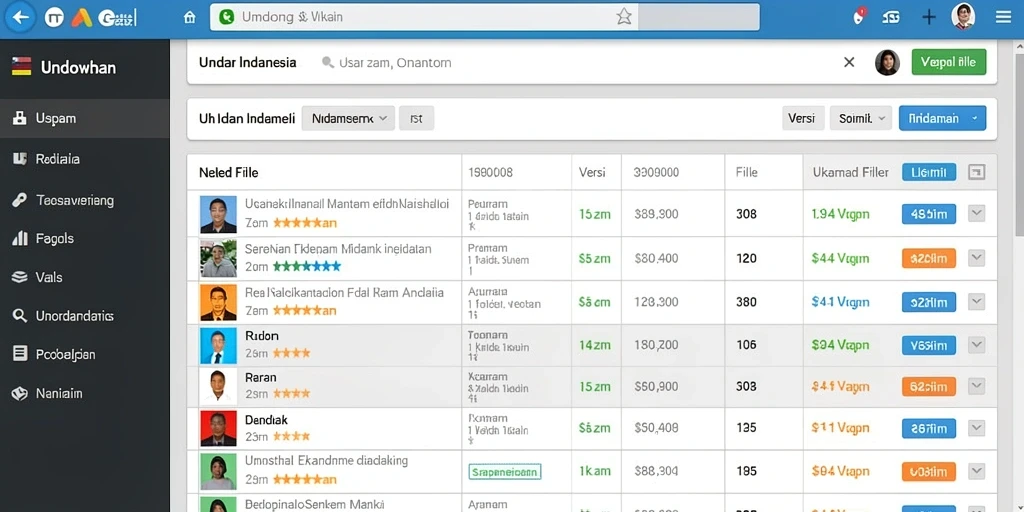Viewport: 1024px width, 512px height.
Task: Click the plus icon in the top bar
Action: [x=929, y=18]
